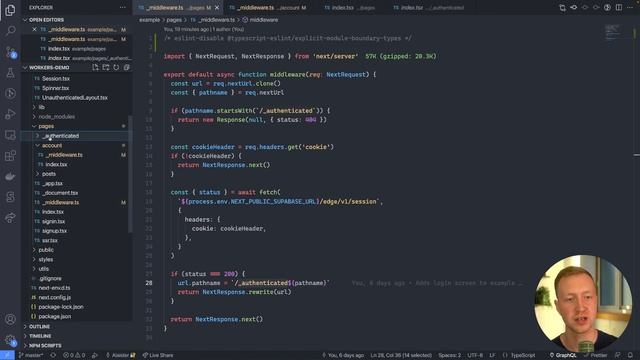Close _middleware.ts entry in Open Editors

point(34,29)
